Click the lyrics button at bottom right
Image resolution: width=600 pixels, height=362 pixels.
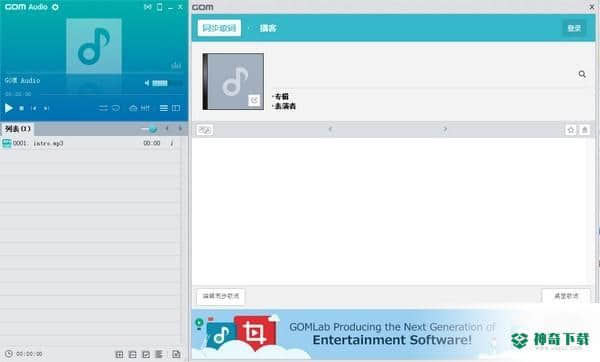point(566,296)
